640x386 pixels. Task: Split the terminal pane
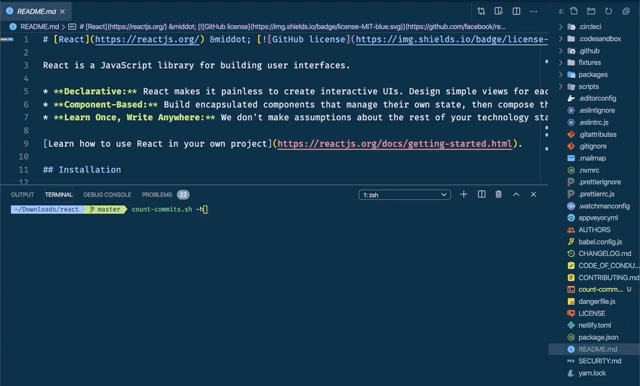482,194
